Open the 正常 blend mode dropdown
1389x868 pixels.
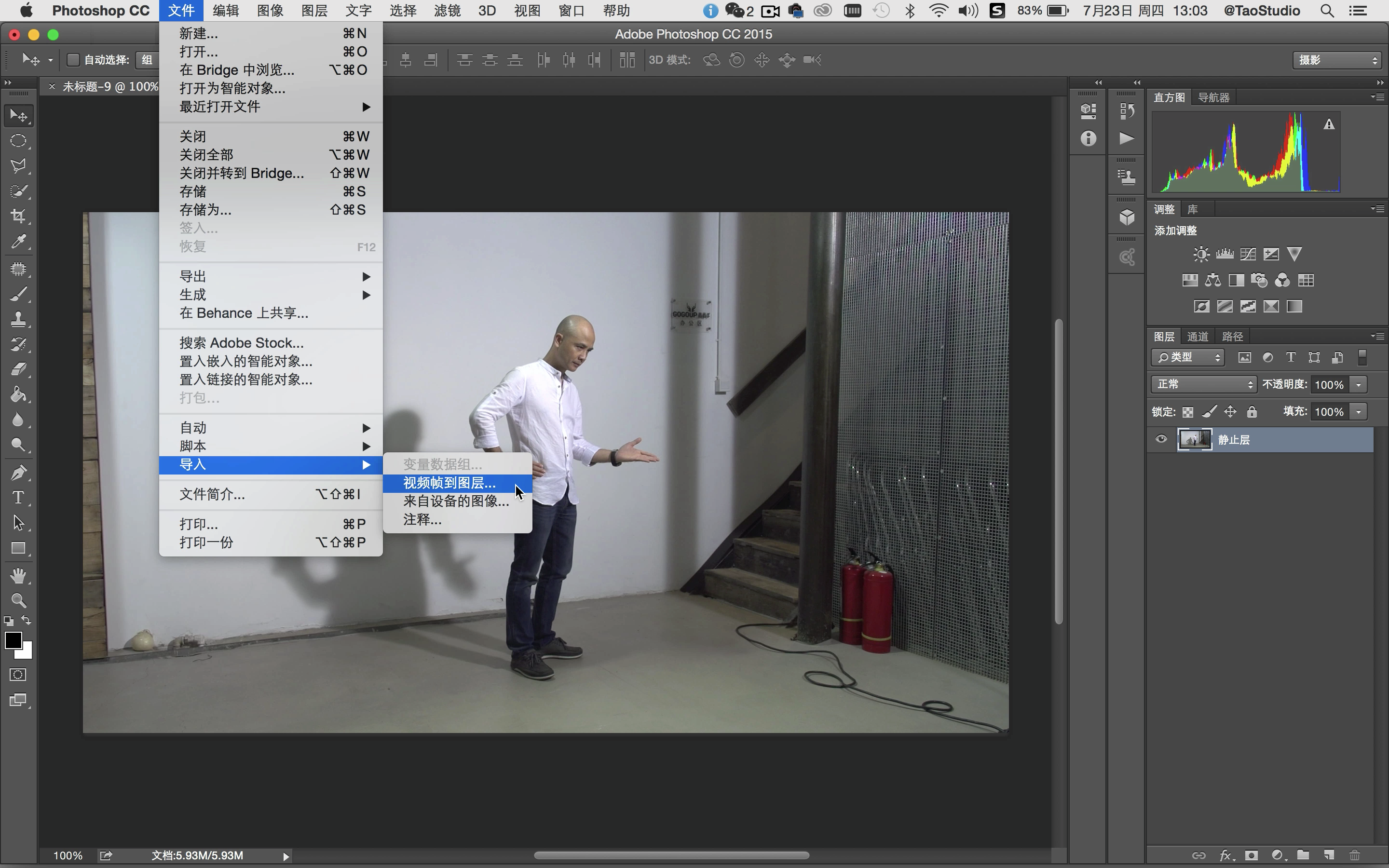coord(1203,384)
